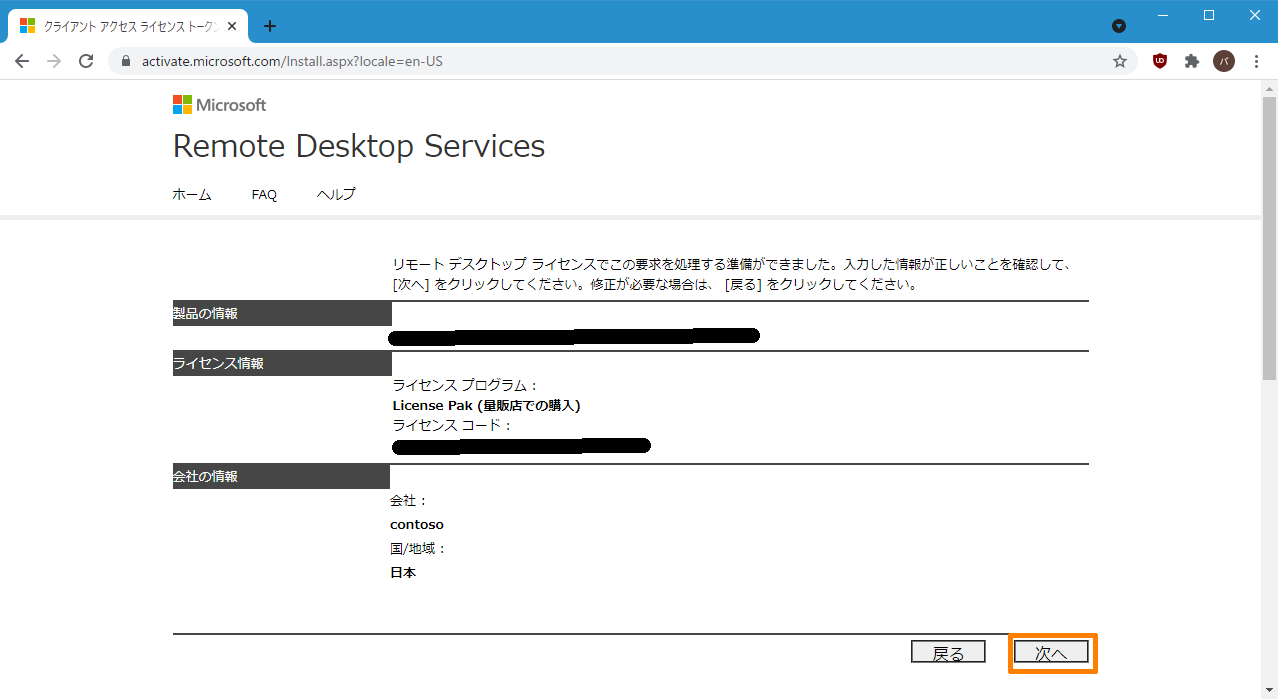Click the contoso company name
Viewport: 1278px width, 699px height.
coord(417,525)
